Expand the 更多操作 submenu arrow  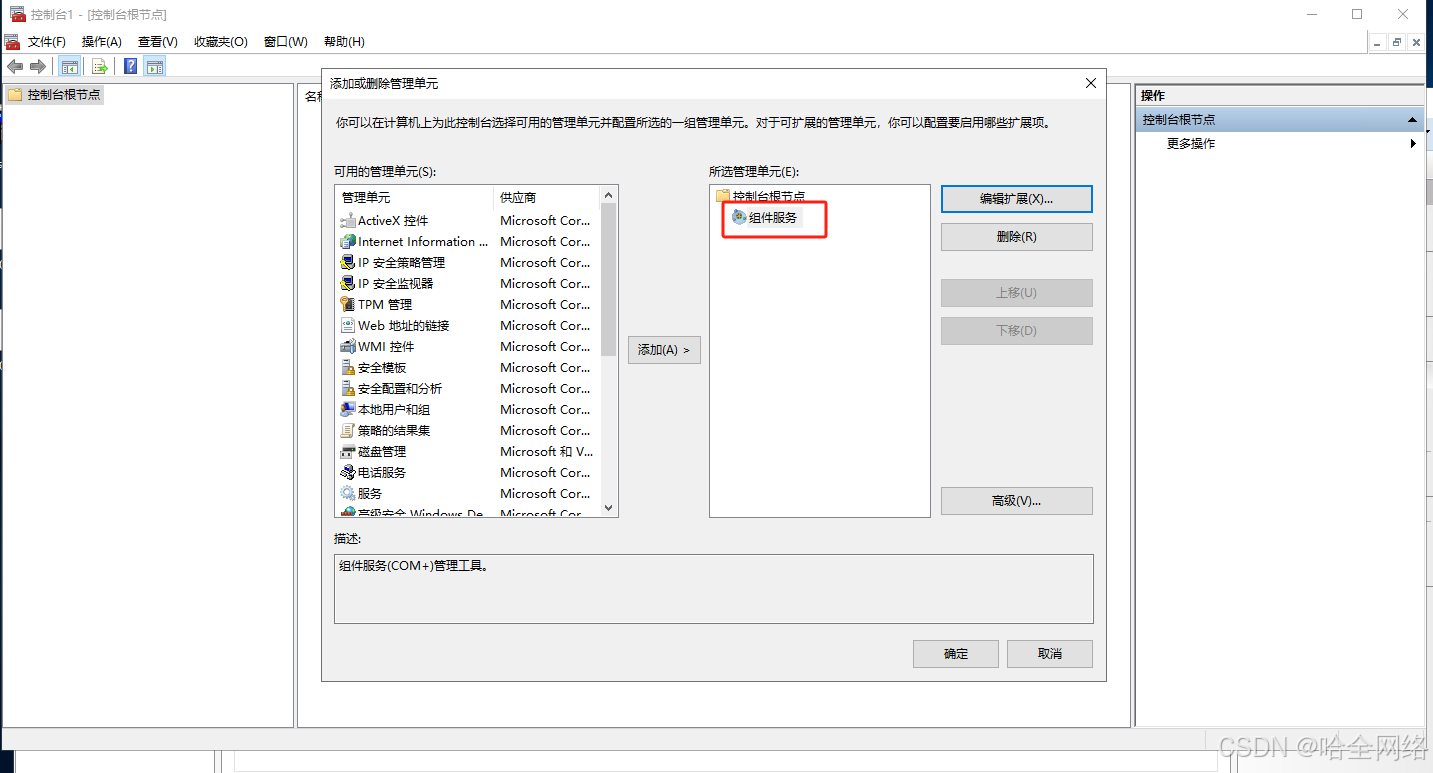[1413, 144]
